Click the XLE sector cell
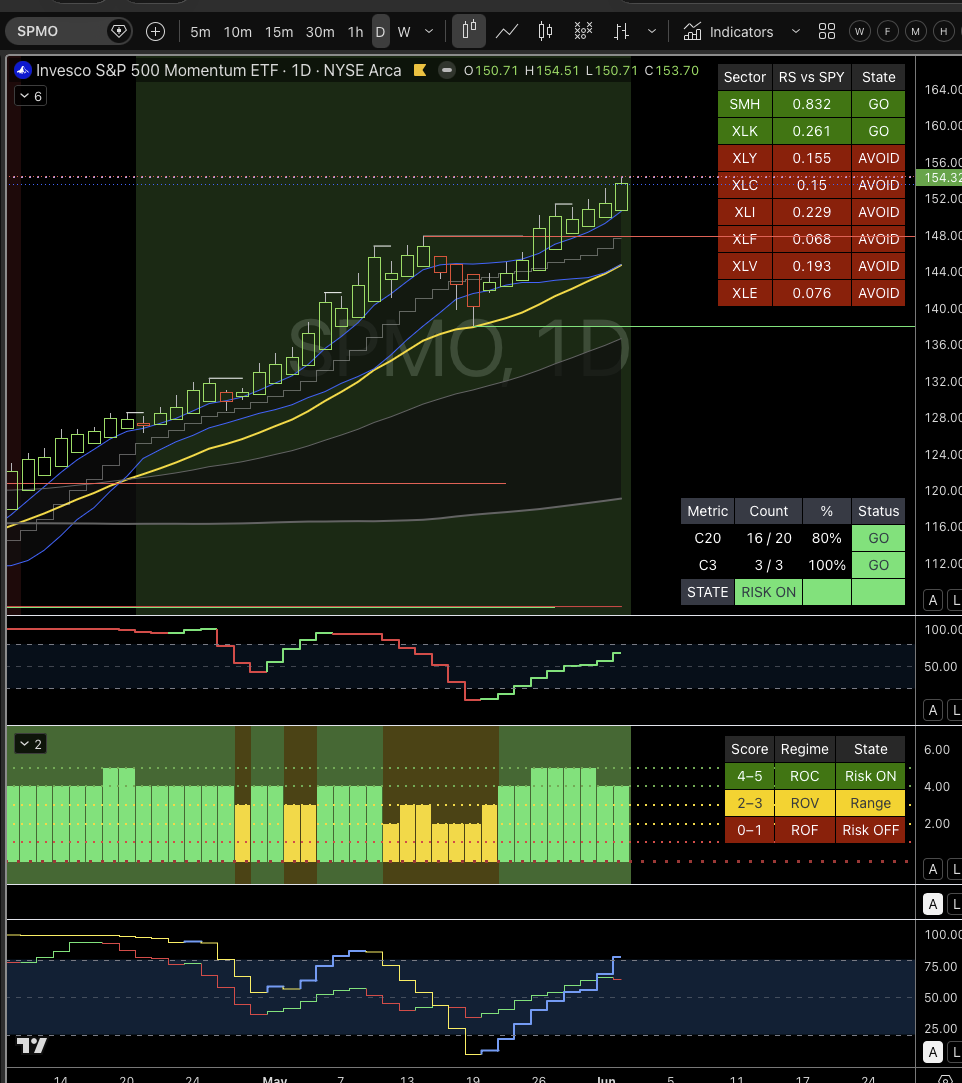 [744, 293]
